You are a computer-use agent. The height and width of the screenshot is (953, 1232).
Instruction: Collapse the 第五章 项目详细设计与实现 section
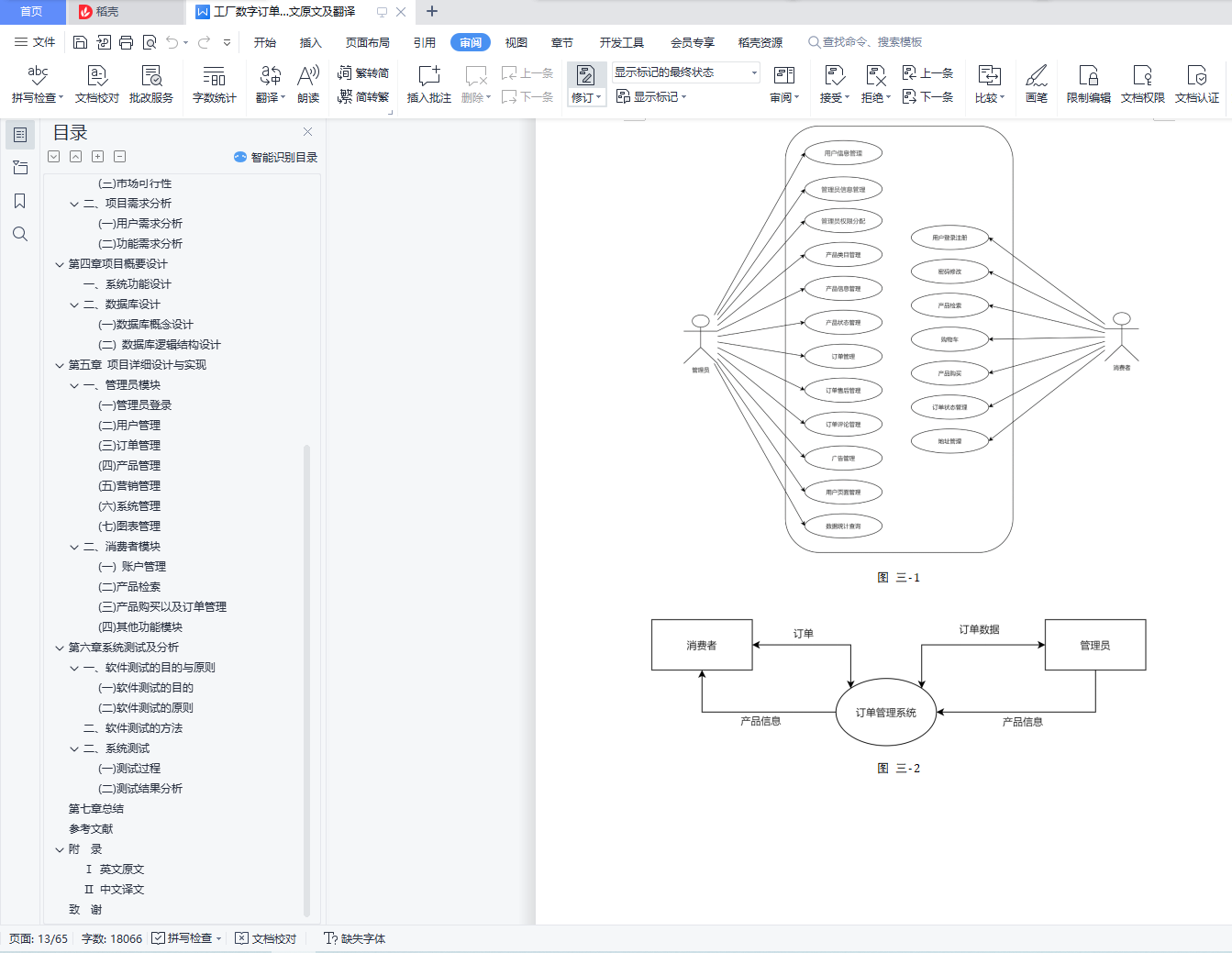click(60, 365)
